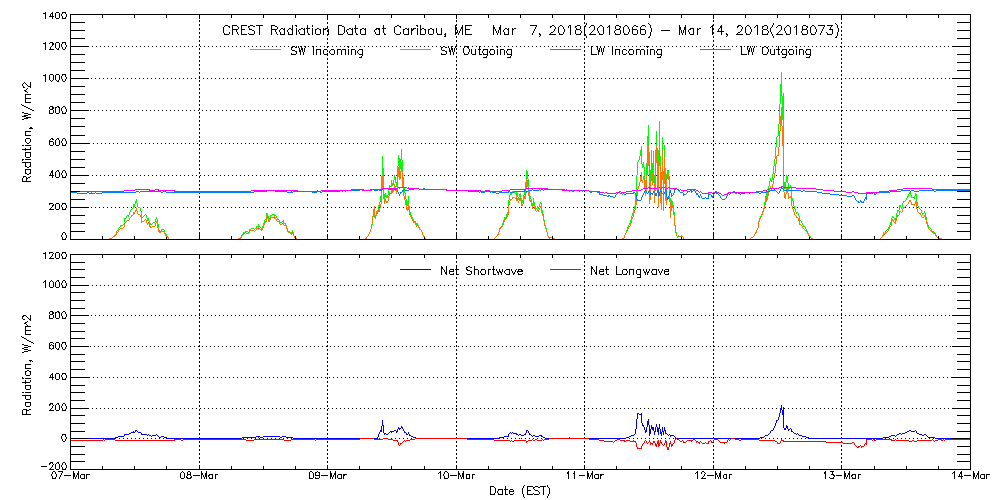Click the Net Longwave legend text

629,271
